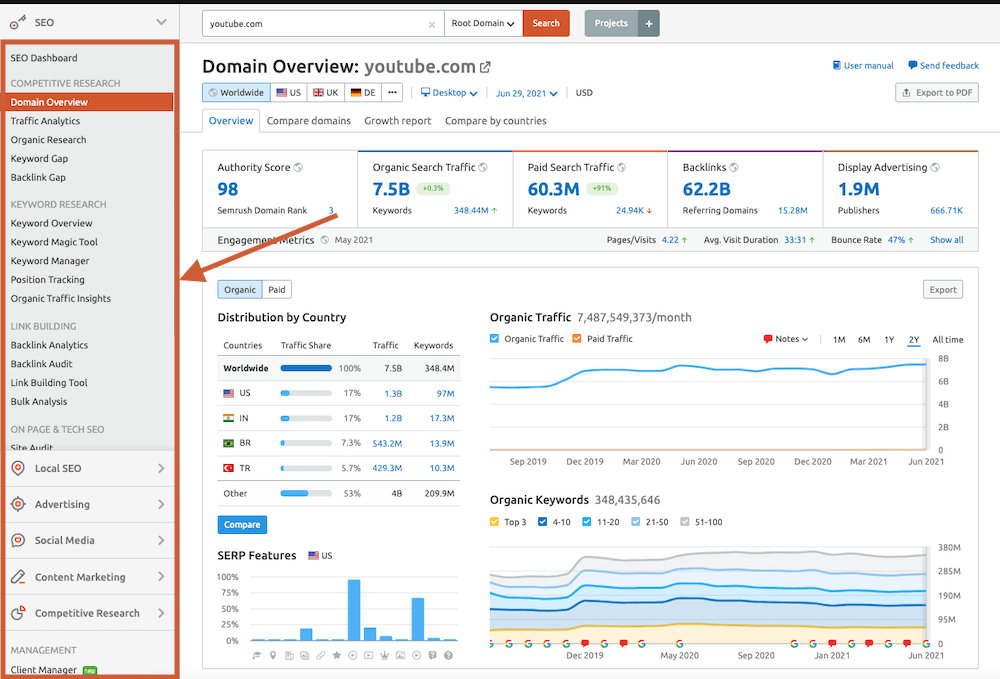The image size is (1000, 679).
Task: Open more countries ellipsis menu
Action: (x=392, y=92)
